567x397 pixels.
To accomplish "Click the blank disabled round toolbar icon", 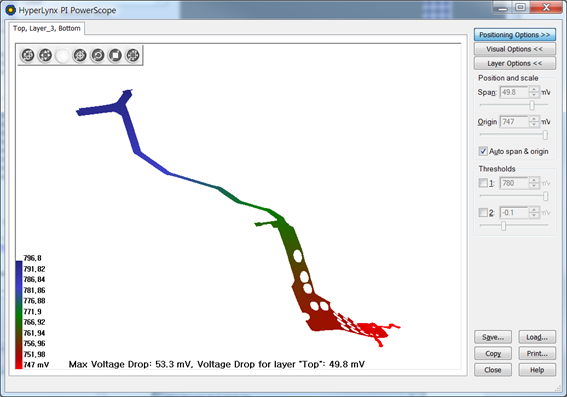I will (x=63, y=55).
